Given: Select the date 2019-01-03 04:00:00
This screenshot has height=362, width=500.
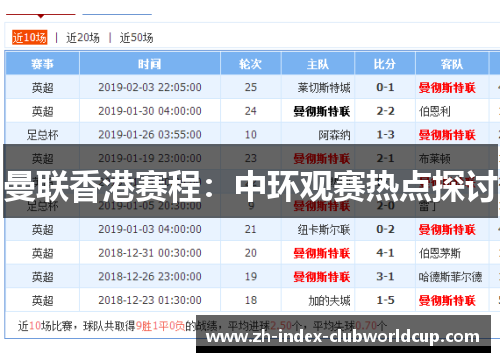Looking at the screenshot, I should (150, 229).
